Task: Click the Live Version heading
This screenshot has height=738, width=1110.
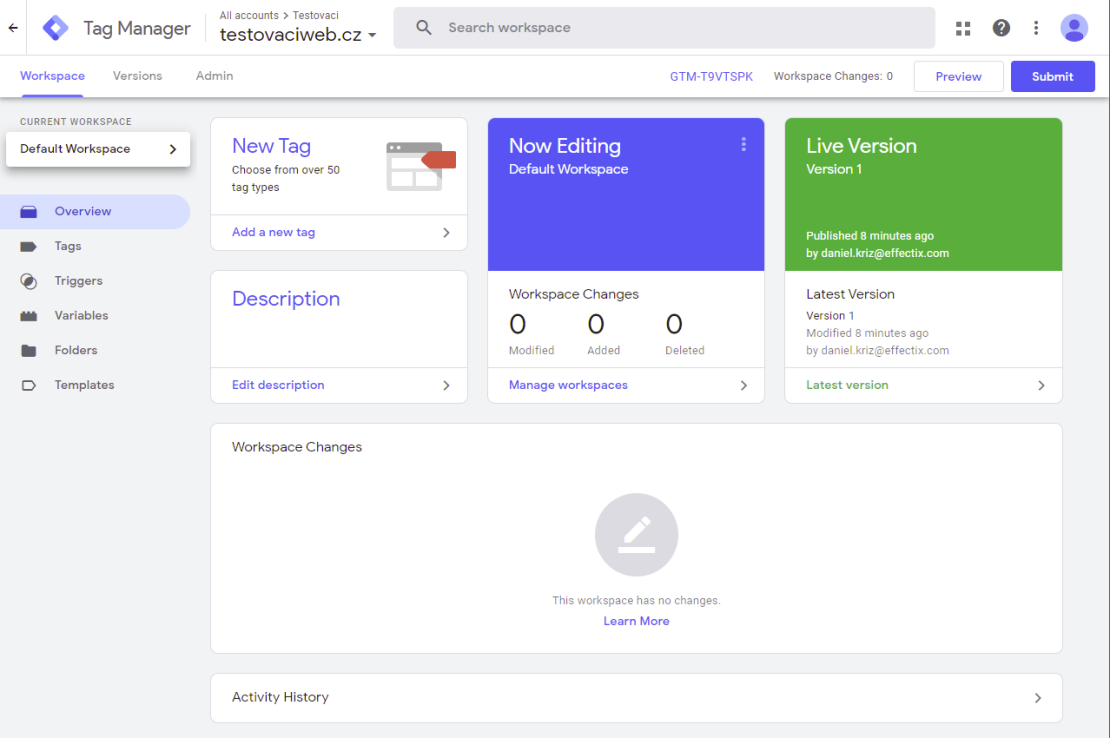Action: [862, 146]
